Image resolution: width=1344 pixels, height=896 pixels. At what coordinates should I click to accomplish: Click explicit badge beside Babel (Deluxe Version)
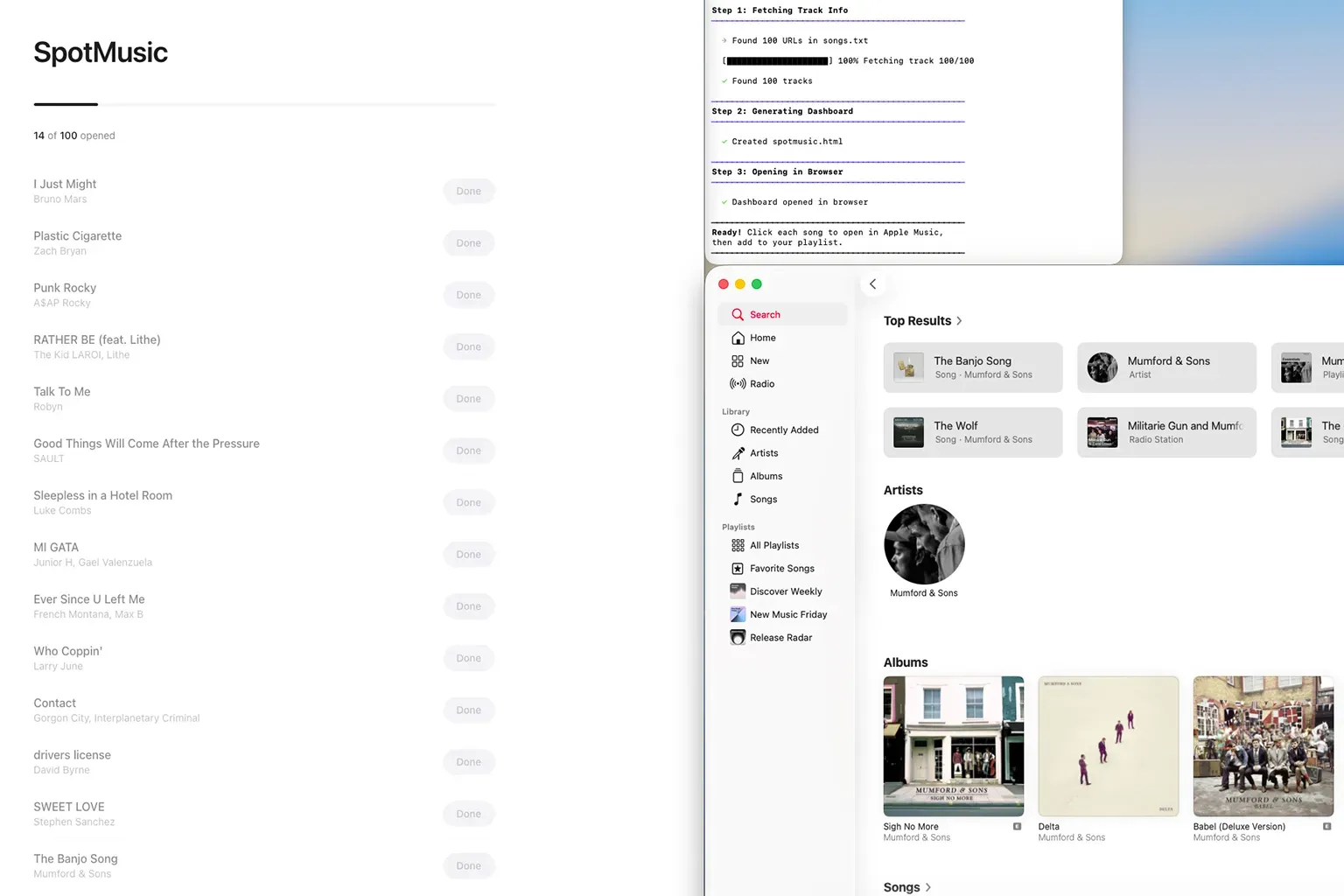[1326, 826]
